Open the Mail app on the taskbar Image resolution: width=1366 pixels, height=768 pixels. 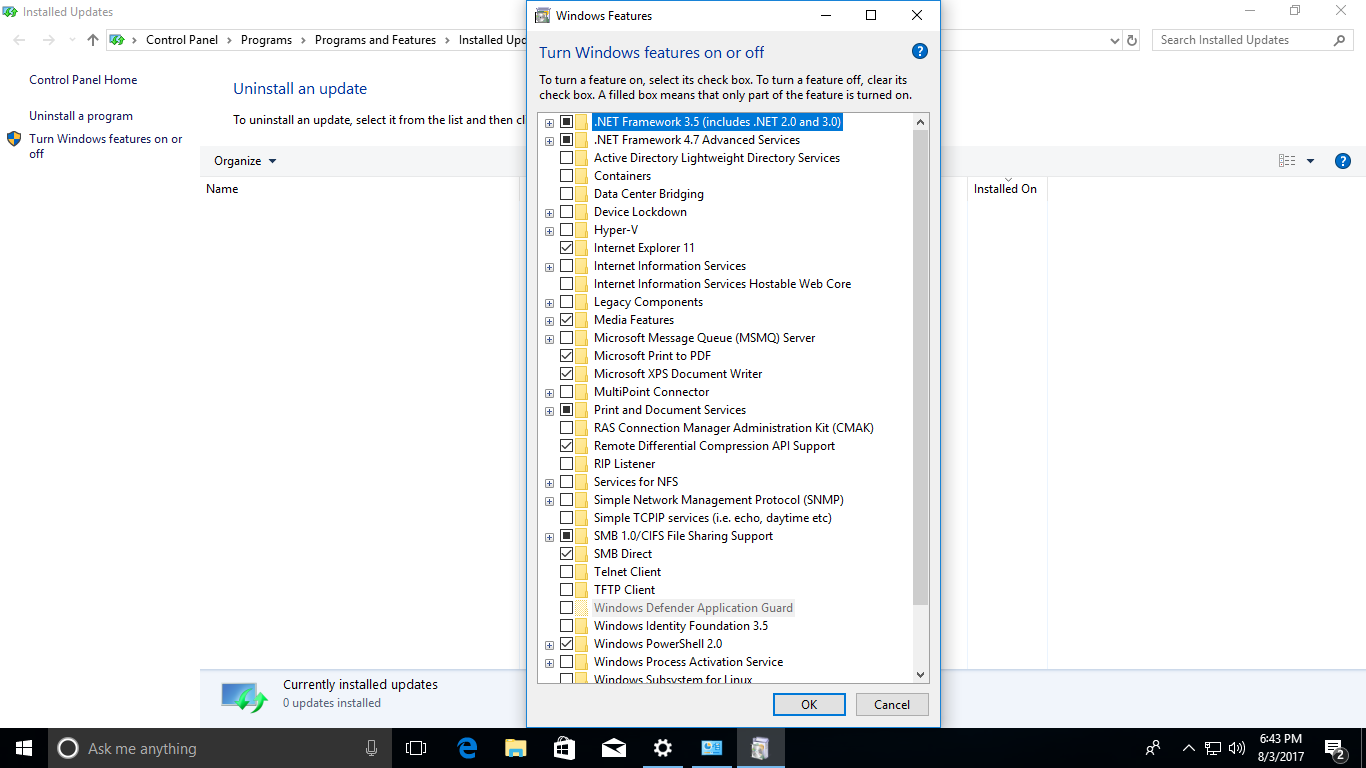[613, 748]
